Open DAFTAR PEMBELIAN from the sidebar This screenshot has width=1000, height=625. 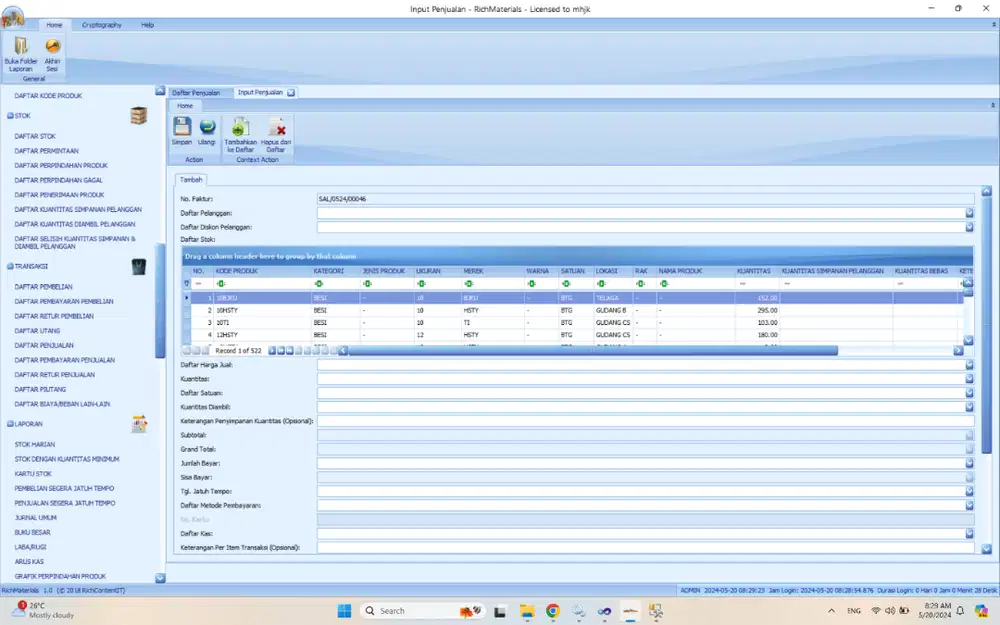(43, 287)
